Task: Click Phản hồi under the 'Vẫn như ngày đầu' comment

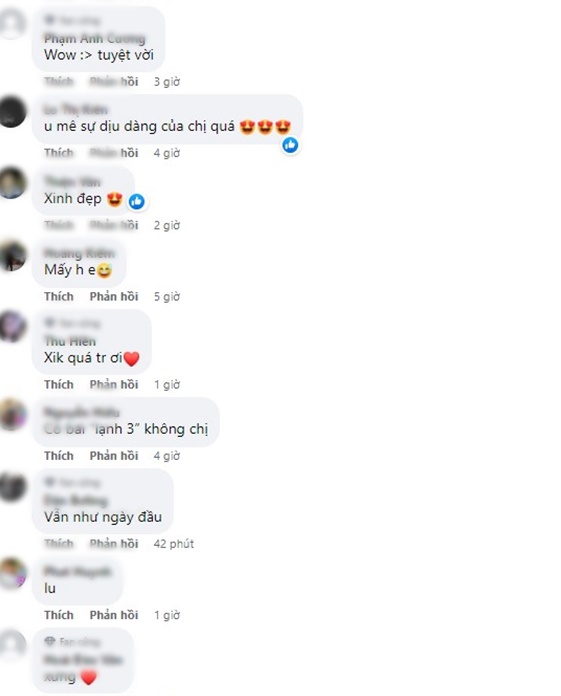Action: (x=114, y=544)
